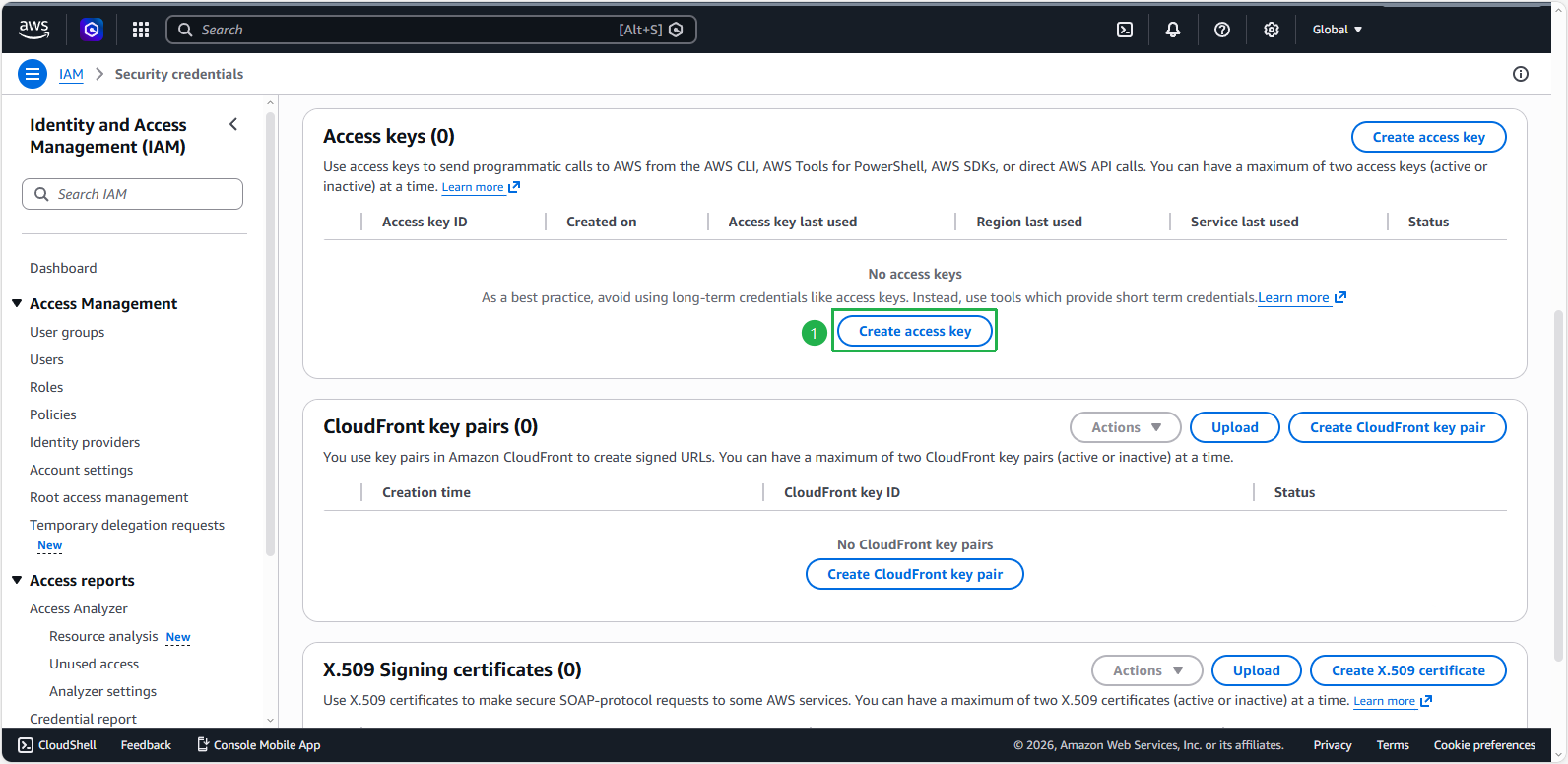
Task: Click the Console Mobile App phone icon
Action: pyautogui.click(x=203, y=745)
